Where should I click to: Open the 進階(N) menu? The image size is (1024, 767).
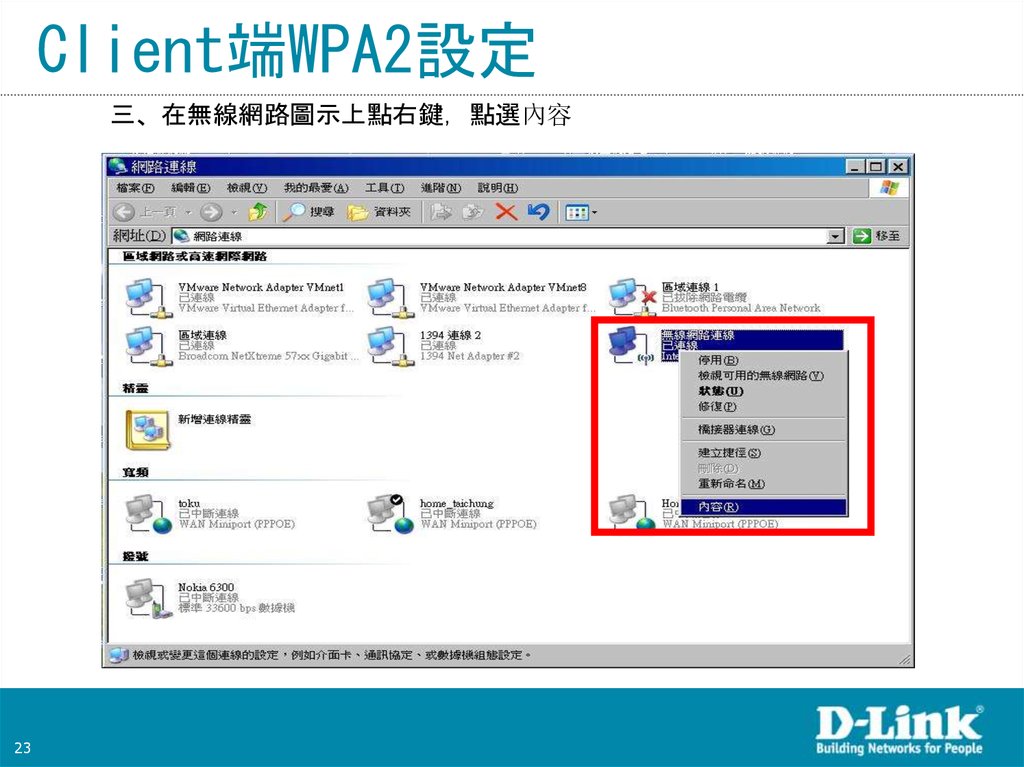(x=441, y=188)
